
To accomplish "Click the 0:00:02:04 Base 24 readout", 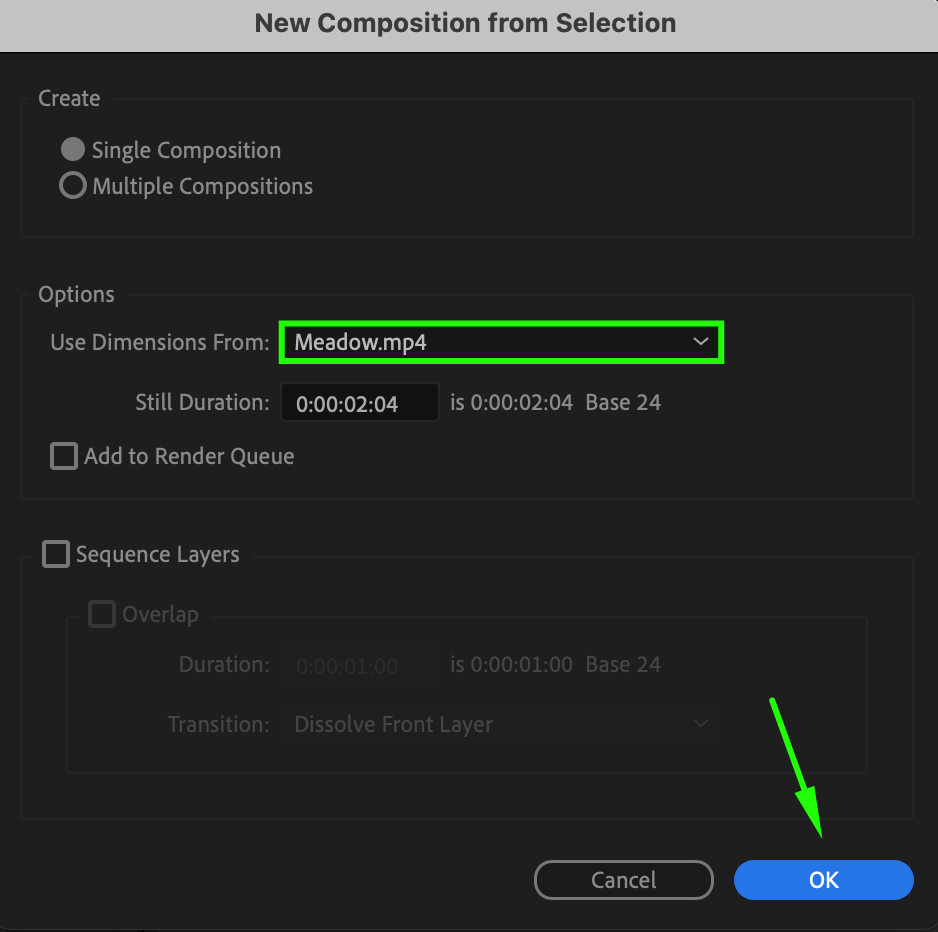I will point(555,403).
